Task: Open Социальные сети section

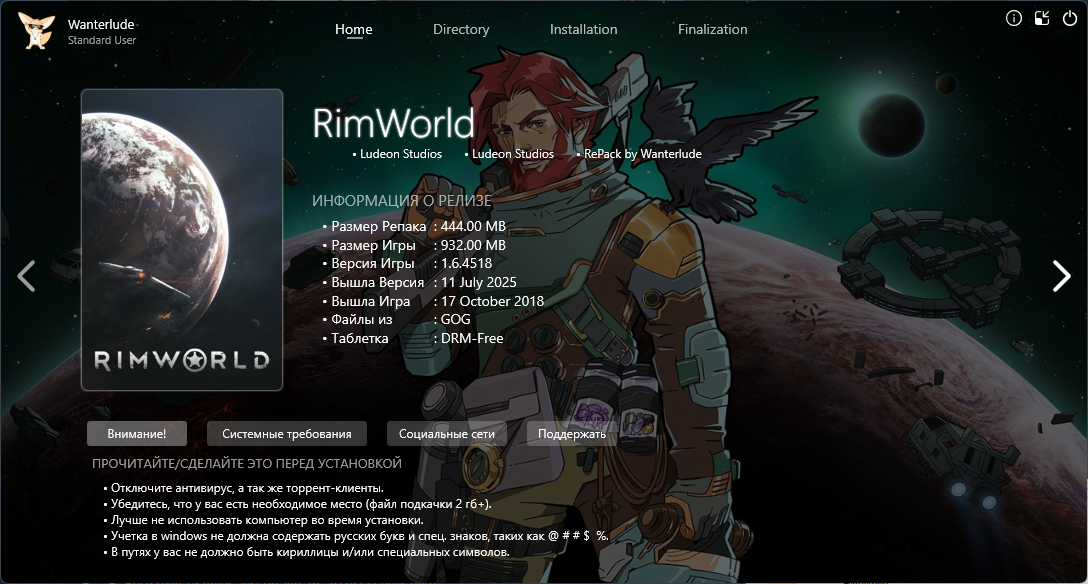Action: coord(447,434)
